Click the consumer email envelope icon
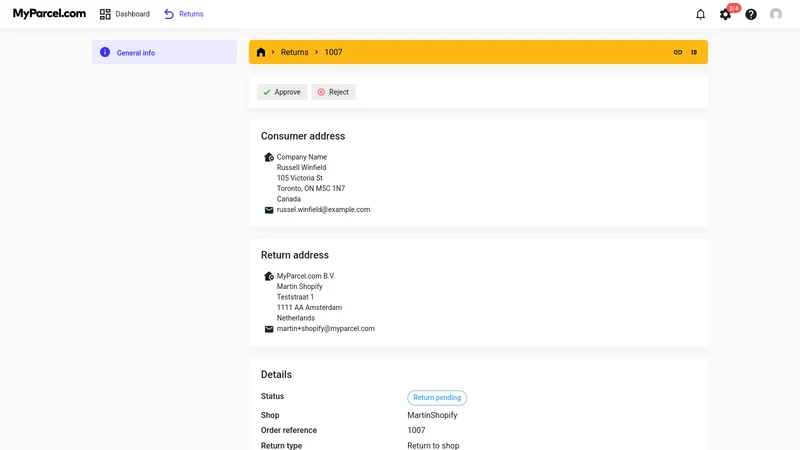 click(269, 210)
